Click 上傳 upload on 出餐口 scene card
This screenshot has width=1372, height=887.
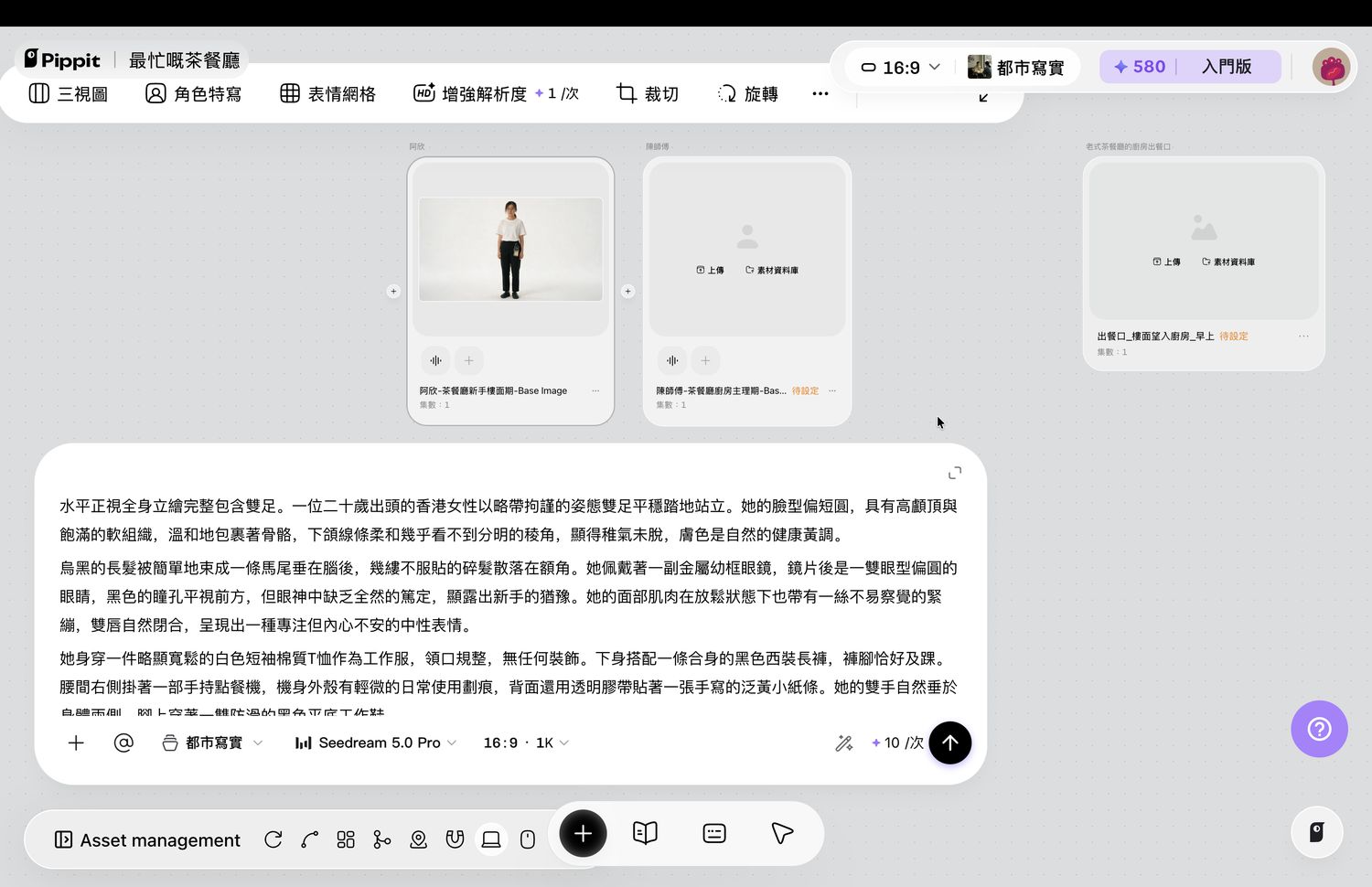tap(1167, 262)
